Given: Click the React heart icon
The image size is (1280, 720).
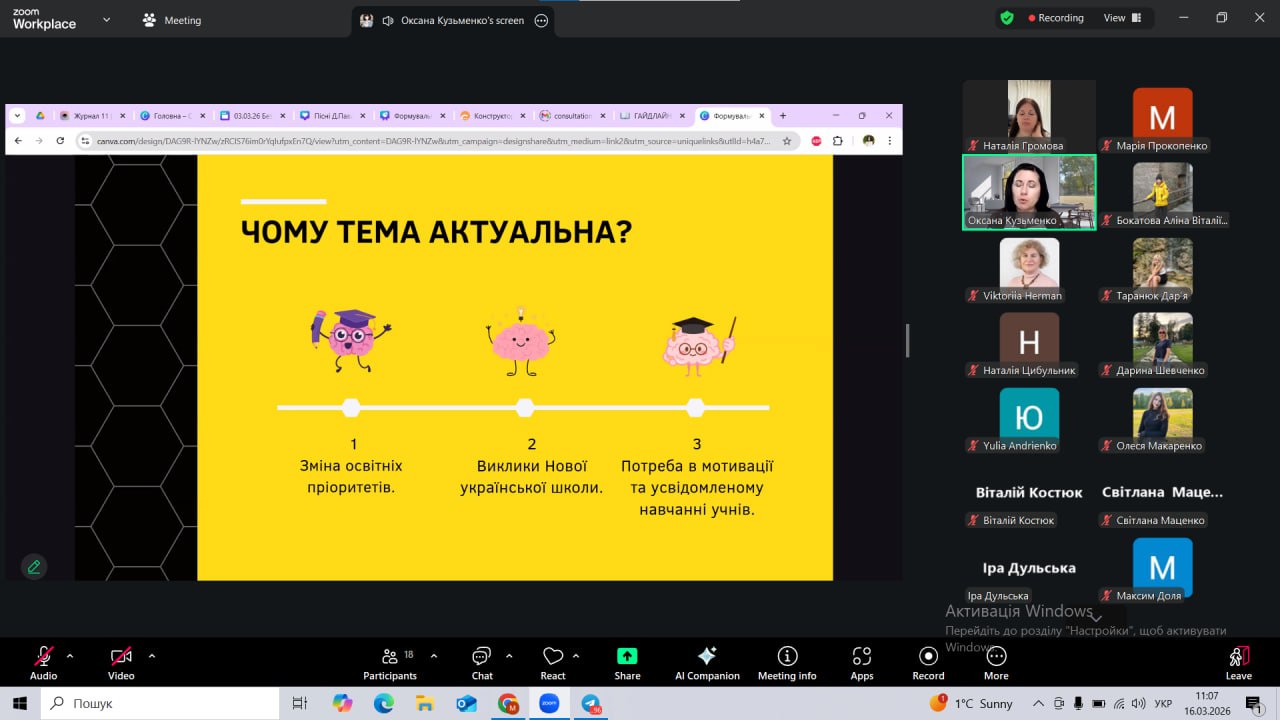Looking at the screenshot, I should coord(552,662).
